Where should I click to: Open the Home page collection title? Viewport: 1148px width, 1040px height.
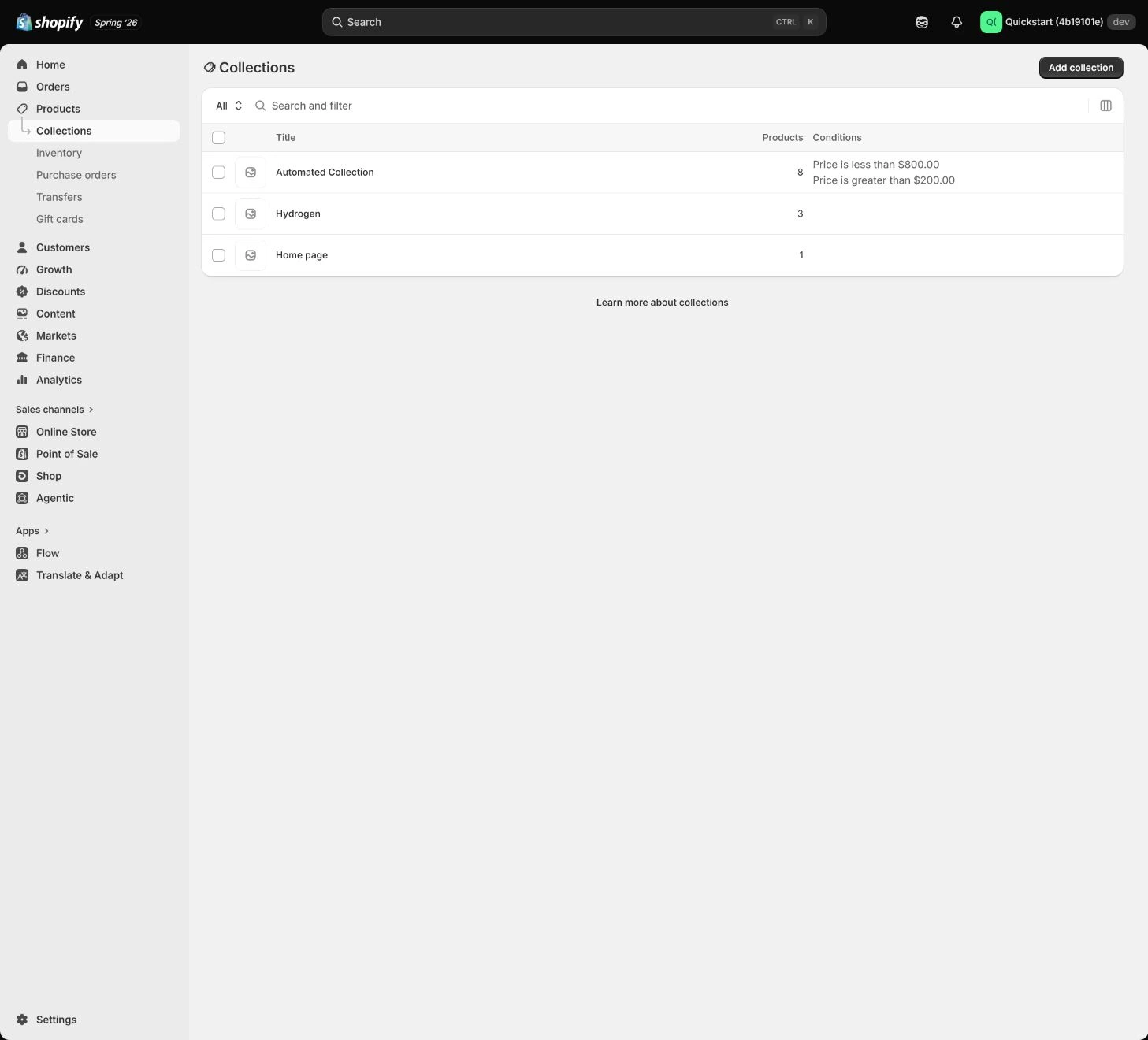coord(302,255)
